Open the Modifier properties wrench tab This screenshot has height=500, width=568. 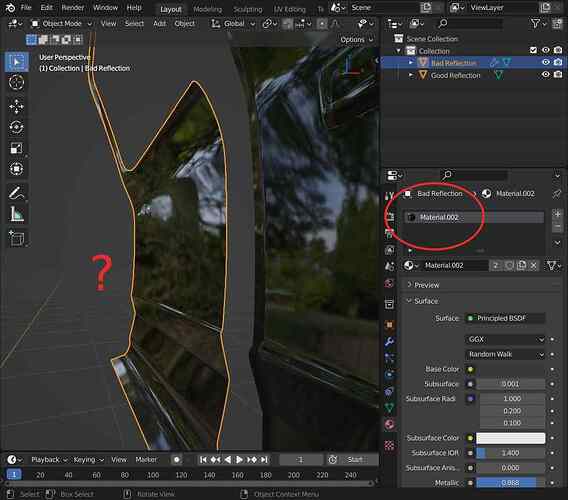click(x=389, y=341)
